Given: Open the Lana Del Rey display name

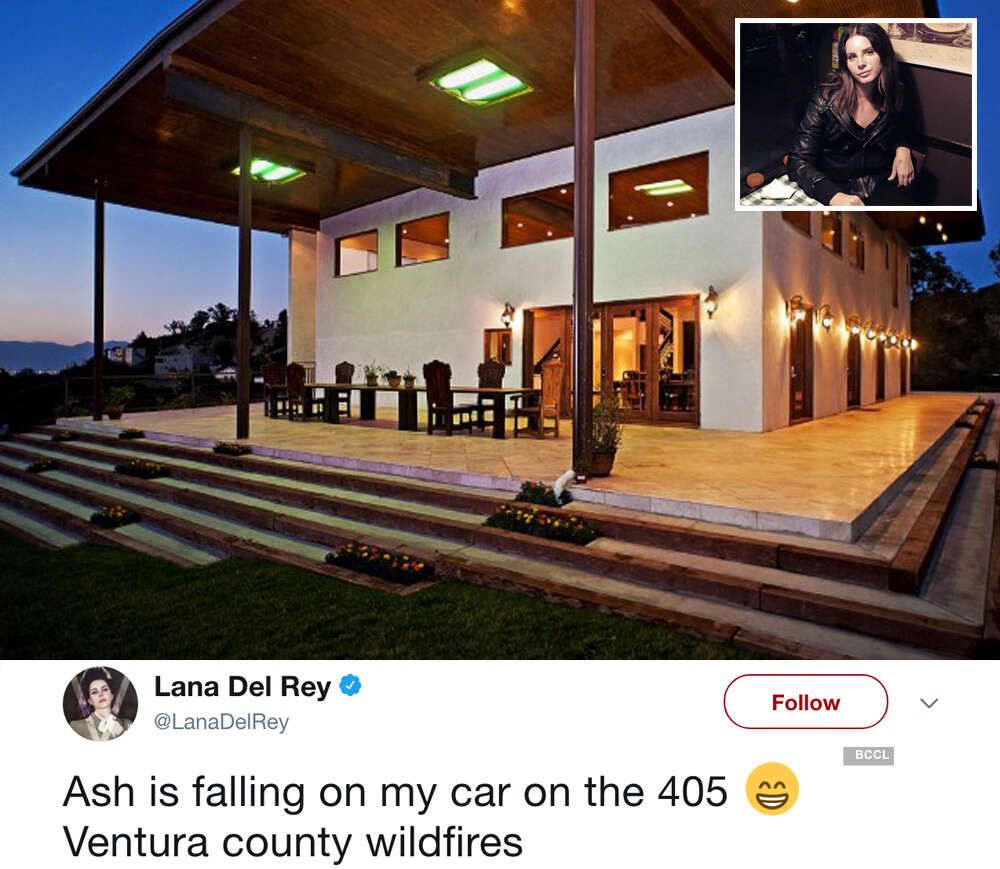Looking at the screenshot, I should (x=242, y=687).
